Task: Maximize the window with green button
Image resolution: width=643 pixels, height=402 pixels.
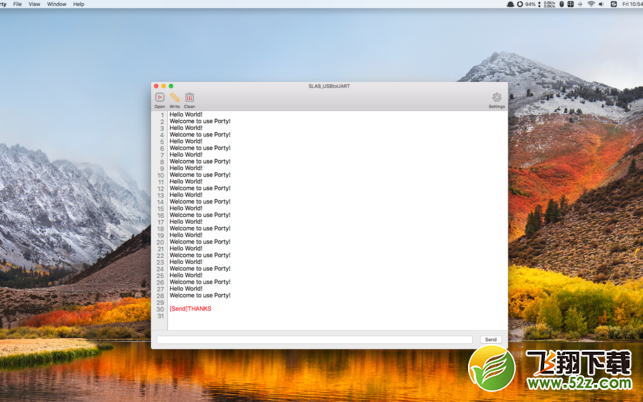Action: 171,86
